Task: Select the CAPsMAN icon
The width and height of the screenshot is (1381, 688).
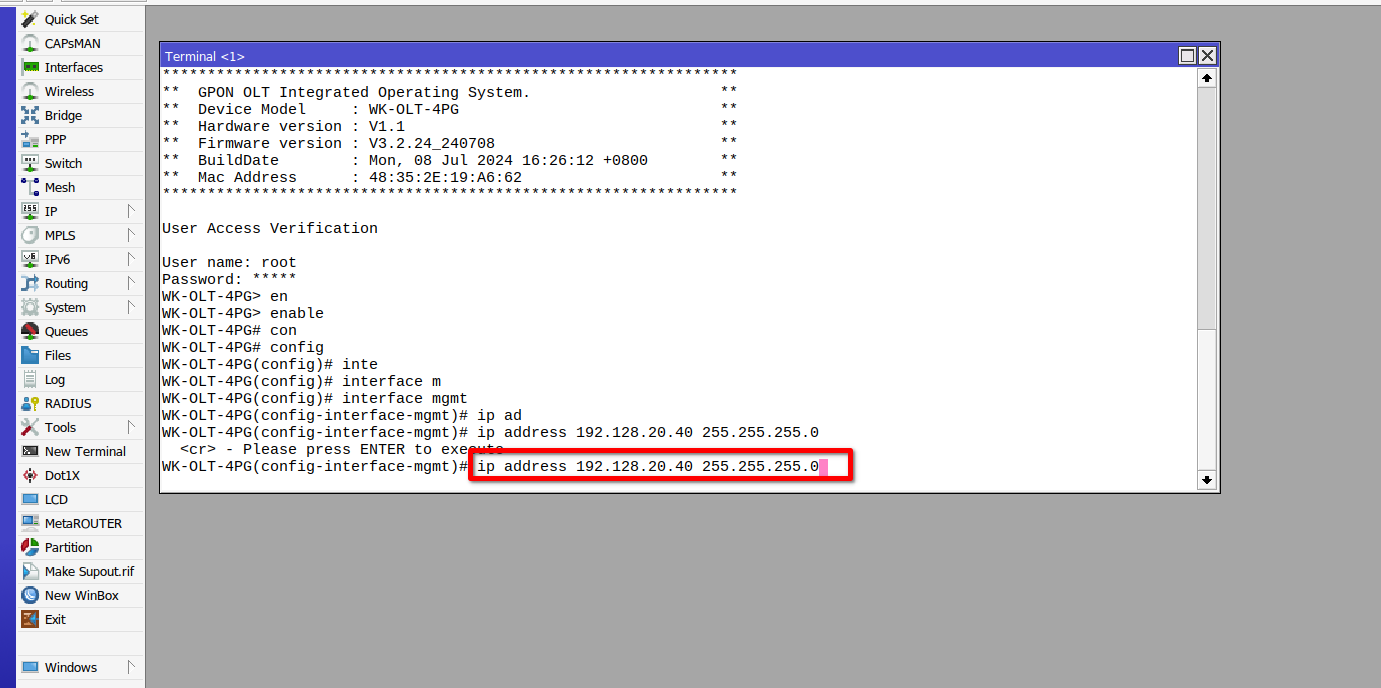Action: point(70,43)
